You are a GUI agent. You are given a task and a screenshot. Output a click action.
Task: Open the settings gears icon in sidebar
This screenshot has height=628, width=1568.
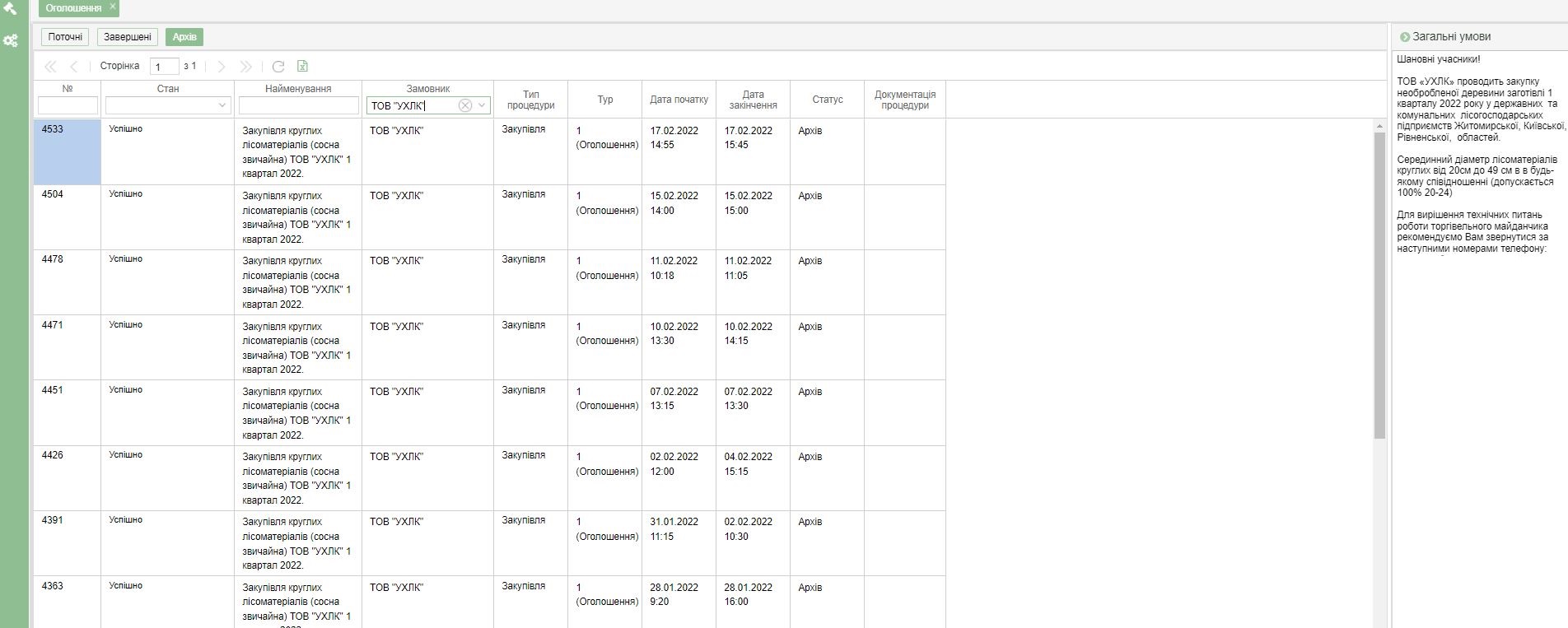11,40
